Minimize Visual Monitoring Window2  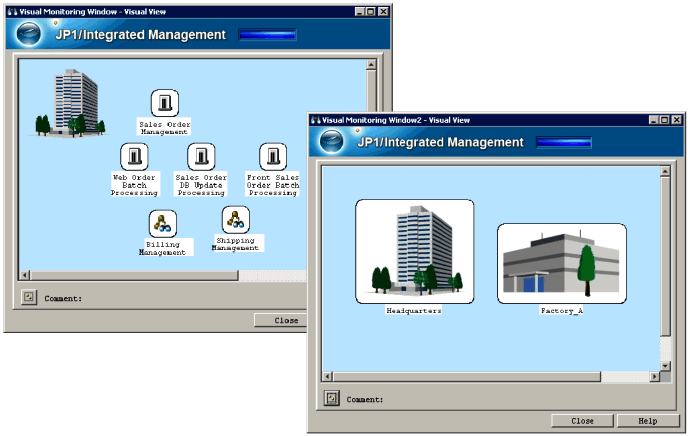pos(654,120)
